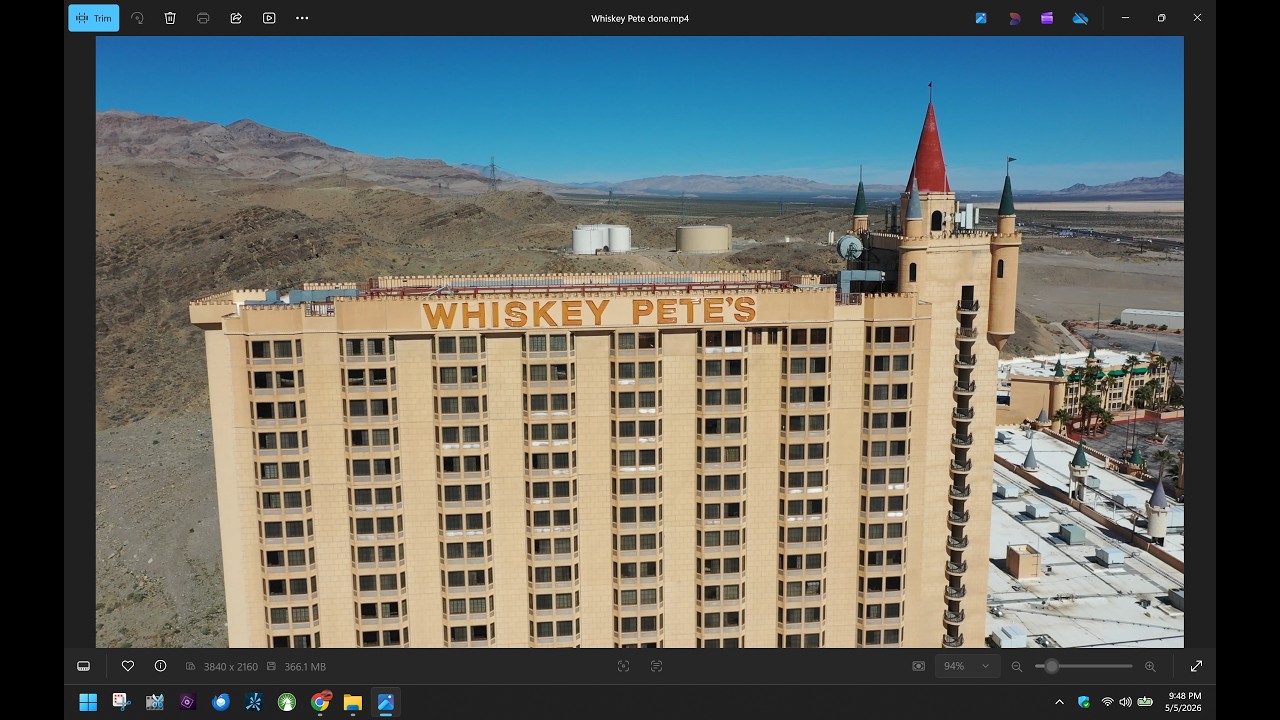Open the See more ellipsis menu
Viewport: 1280px width, 720px height.
(302, 18)
